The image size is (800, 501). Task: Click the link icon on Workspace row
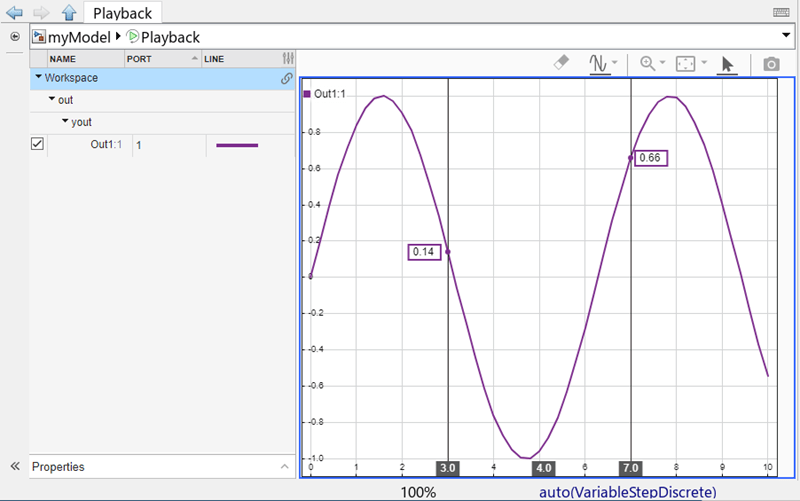(x=286, y=78)
